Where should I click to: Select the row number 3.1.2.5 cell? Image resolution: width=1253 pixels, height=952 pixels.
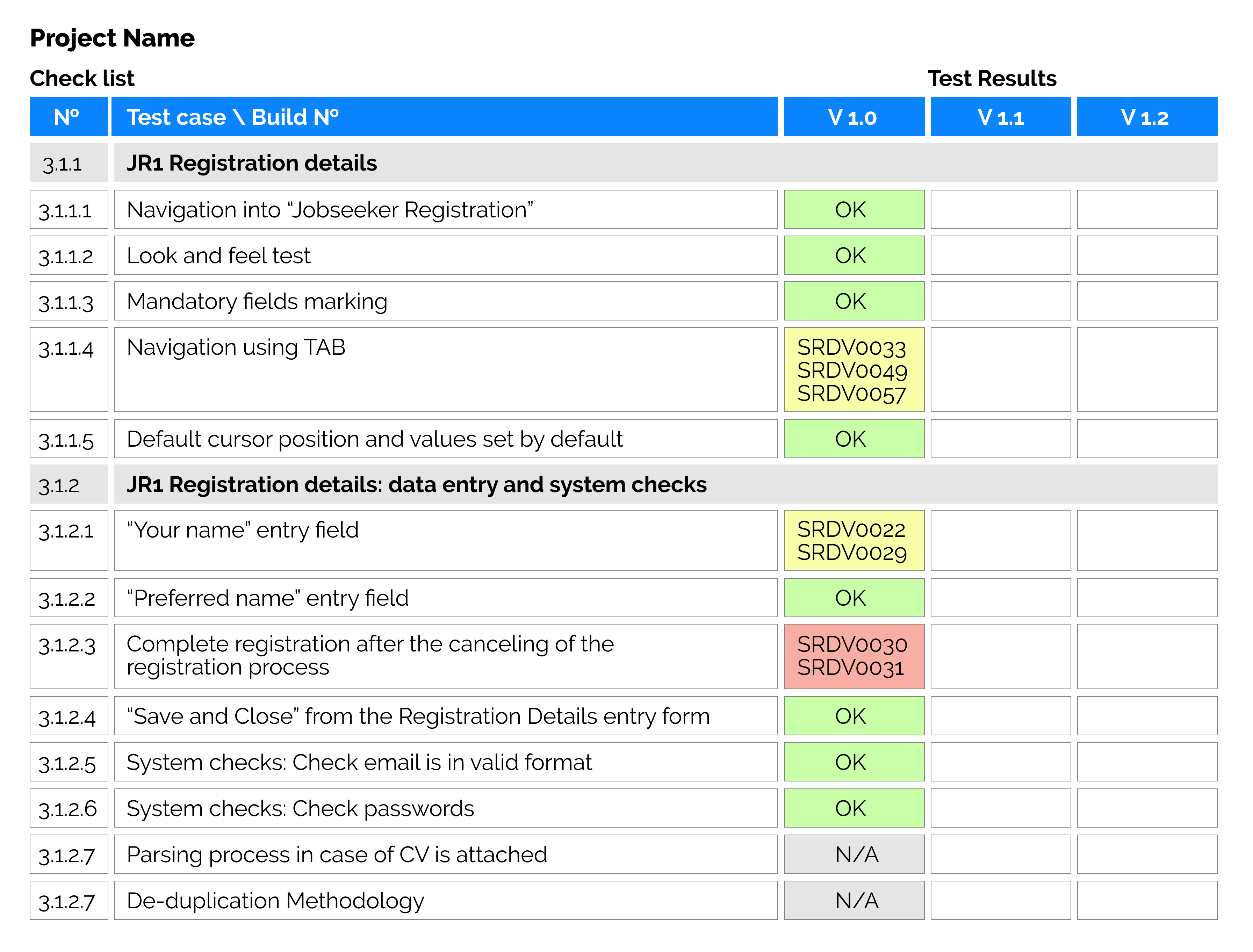click(69, 762)
